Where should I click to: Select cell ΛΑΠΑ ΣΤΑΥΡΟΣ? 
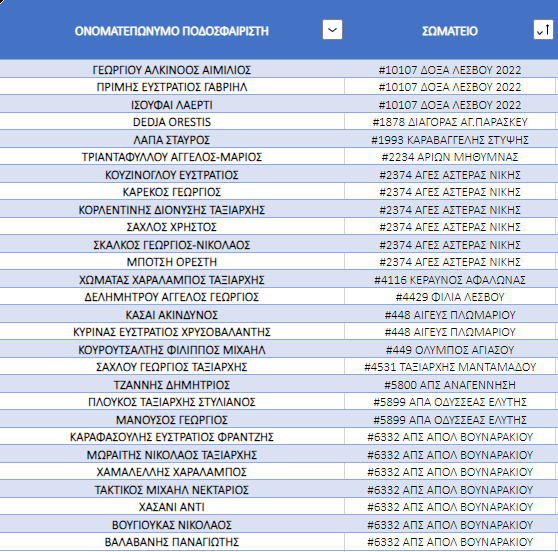coord(172,140)
